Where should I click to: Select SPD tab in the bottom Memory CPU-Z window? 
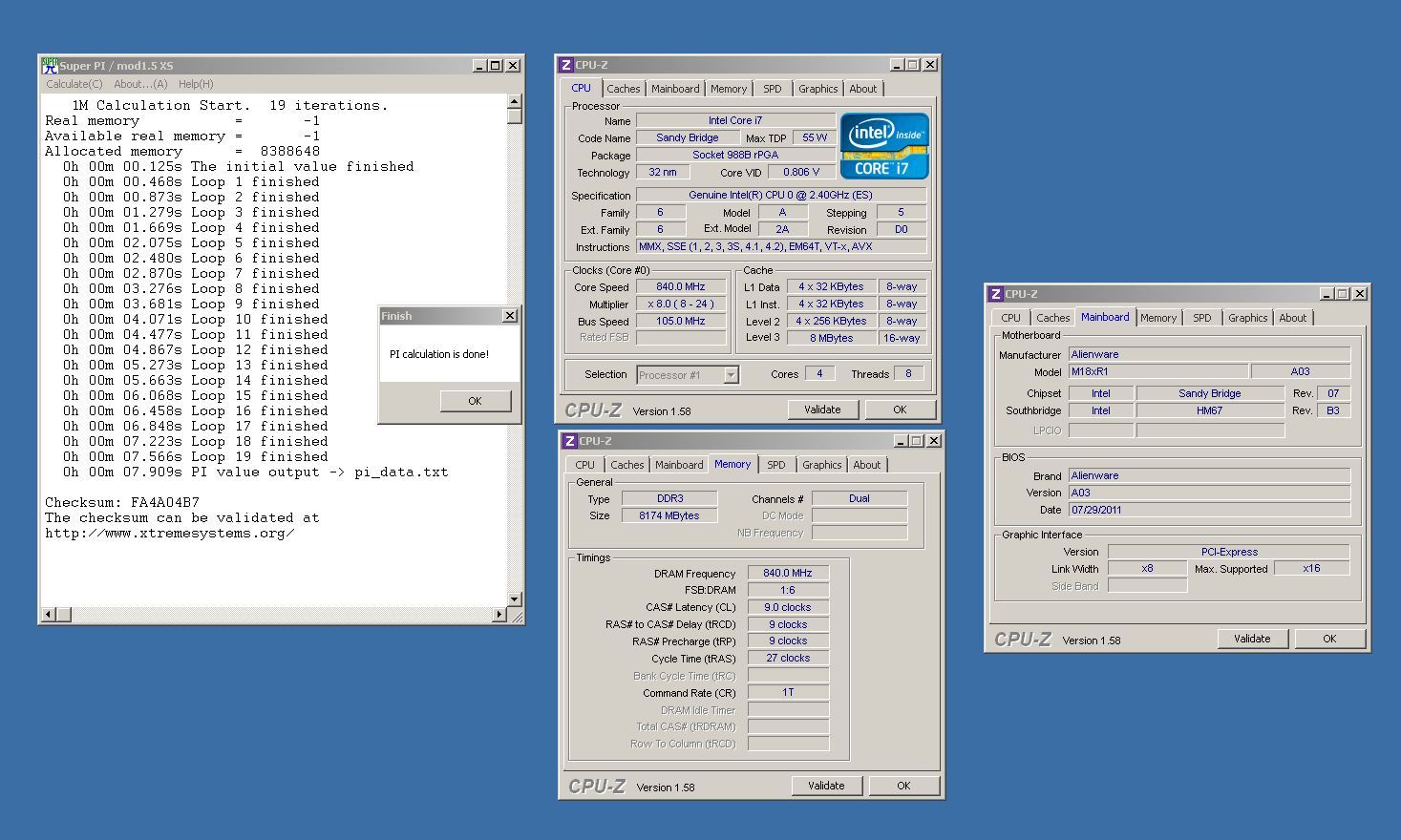776,465
